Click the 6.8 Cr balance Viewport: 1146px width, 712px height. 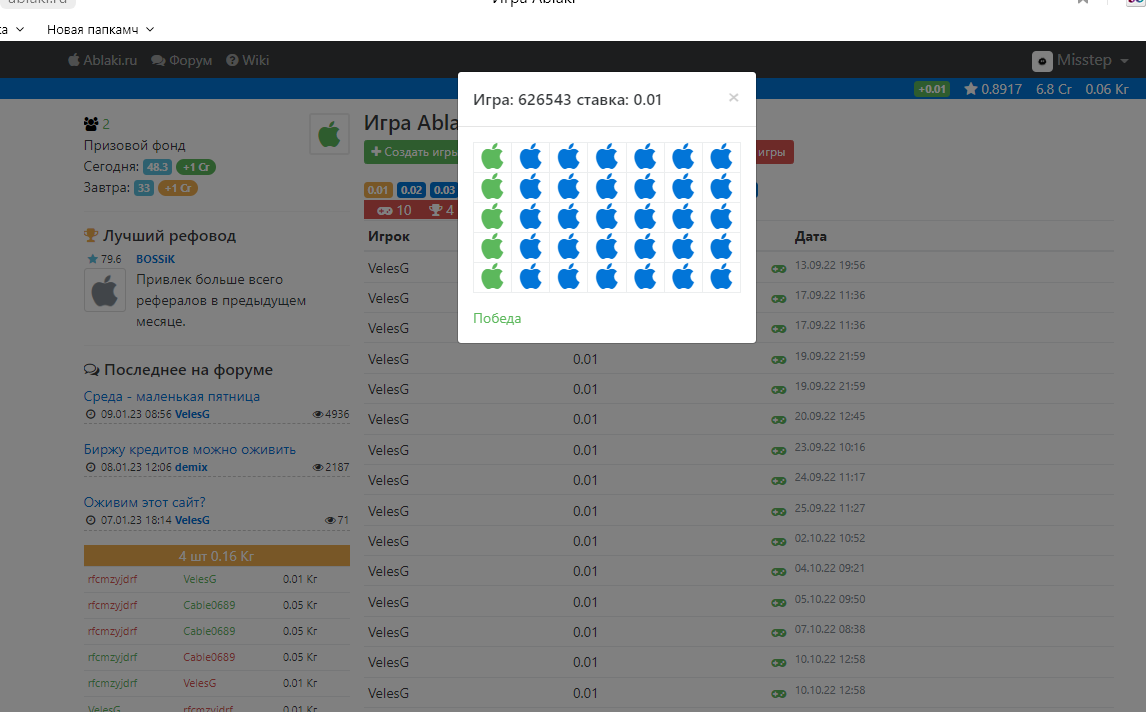tap(1054, 89)
